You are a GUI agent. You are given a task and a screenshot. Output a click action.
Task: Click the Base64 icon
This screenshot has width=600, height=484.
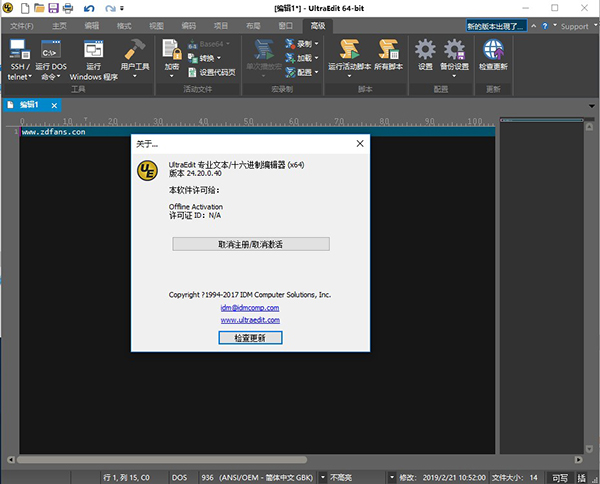[x=192, y=44]
